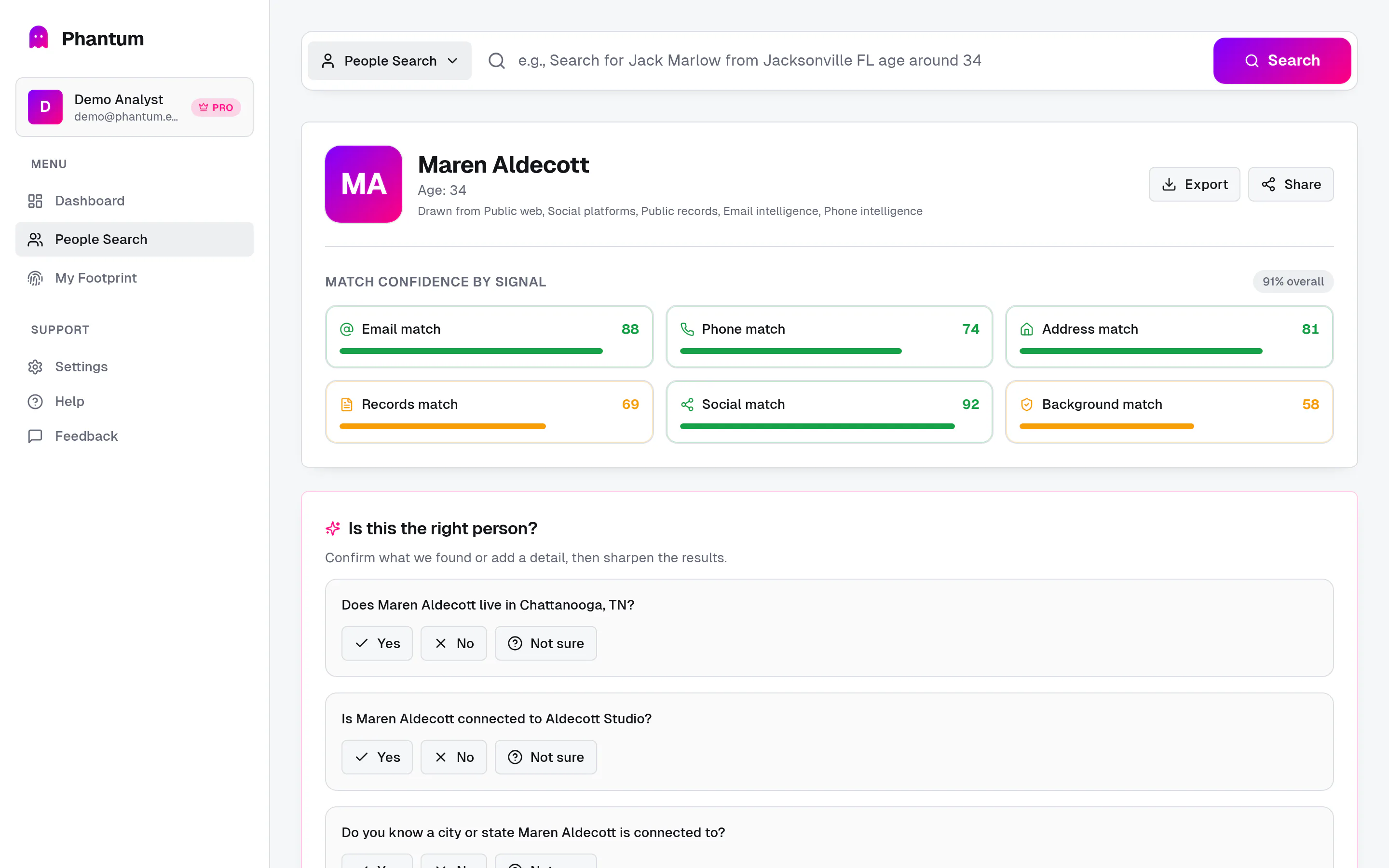Click the Email match score 88

pyautogui.click(x=630, y=329)
